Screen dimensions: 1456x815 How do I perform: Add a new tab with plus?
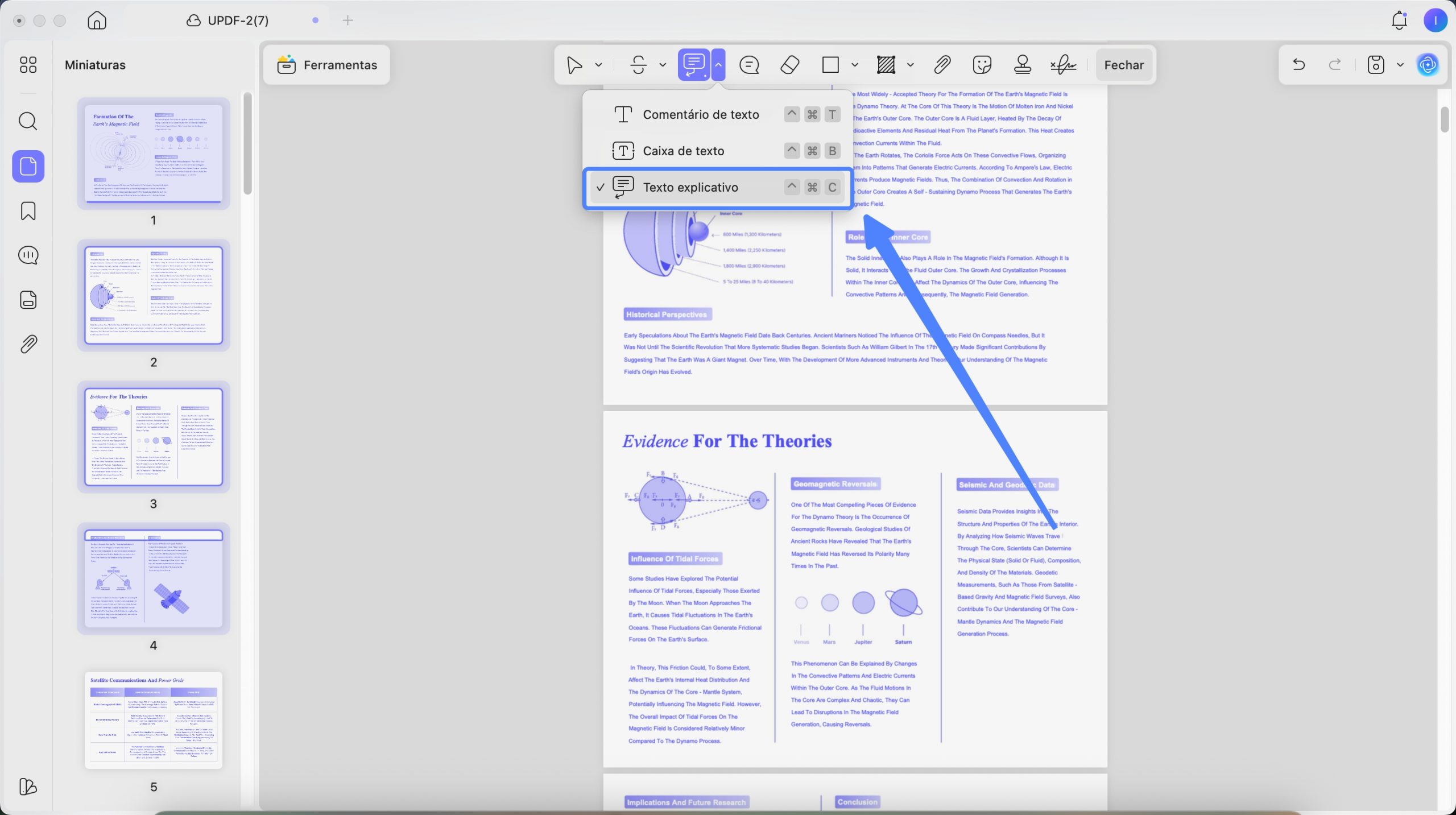tap(348, 20)
